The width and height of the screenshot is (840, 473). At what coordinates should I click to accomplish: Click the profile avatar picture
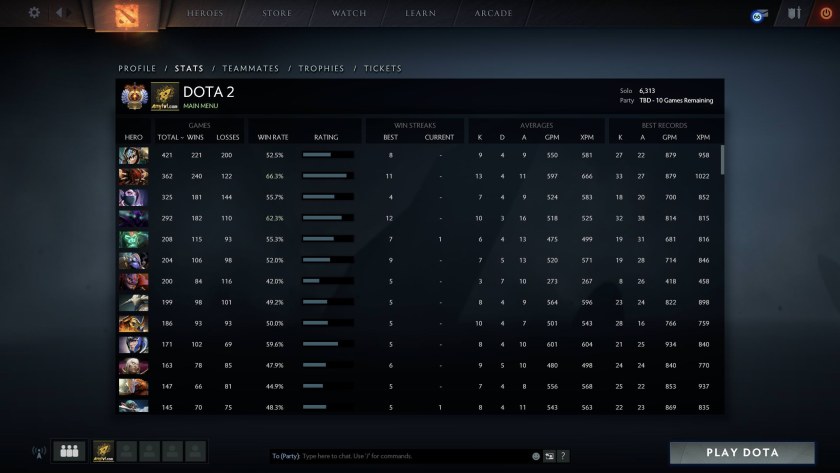[164, 96]
